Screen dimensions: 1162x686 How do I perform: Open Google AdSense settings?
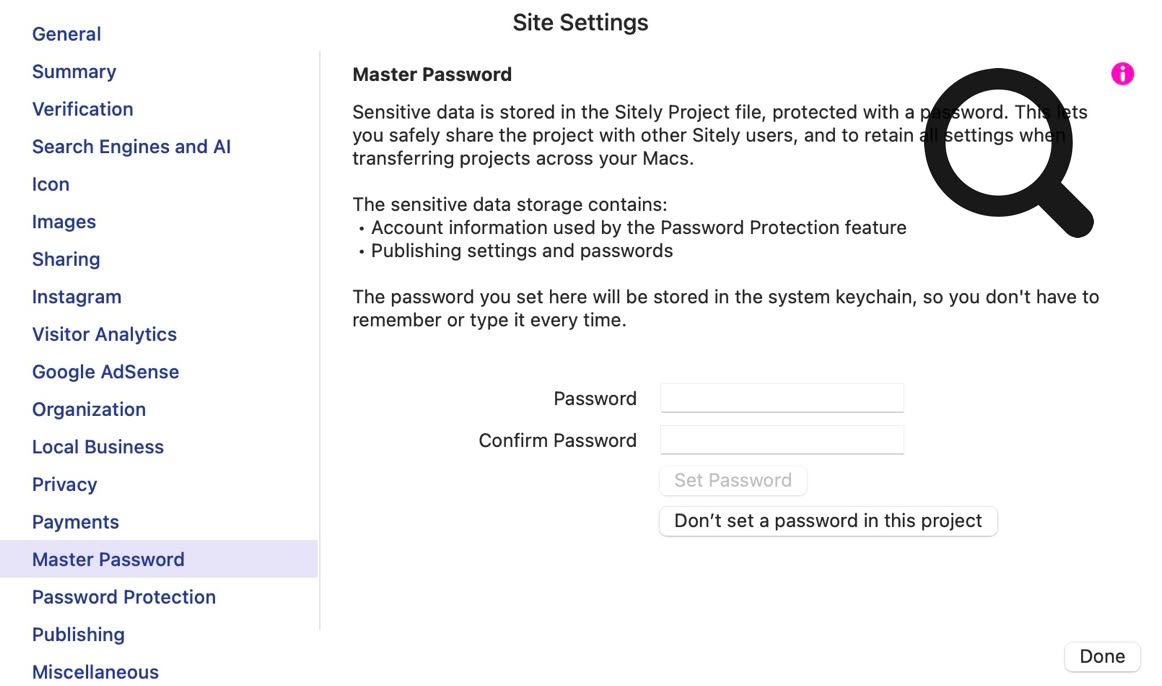pyautogui.click(x=105, y=372)
